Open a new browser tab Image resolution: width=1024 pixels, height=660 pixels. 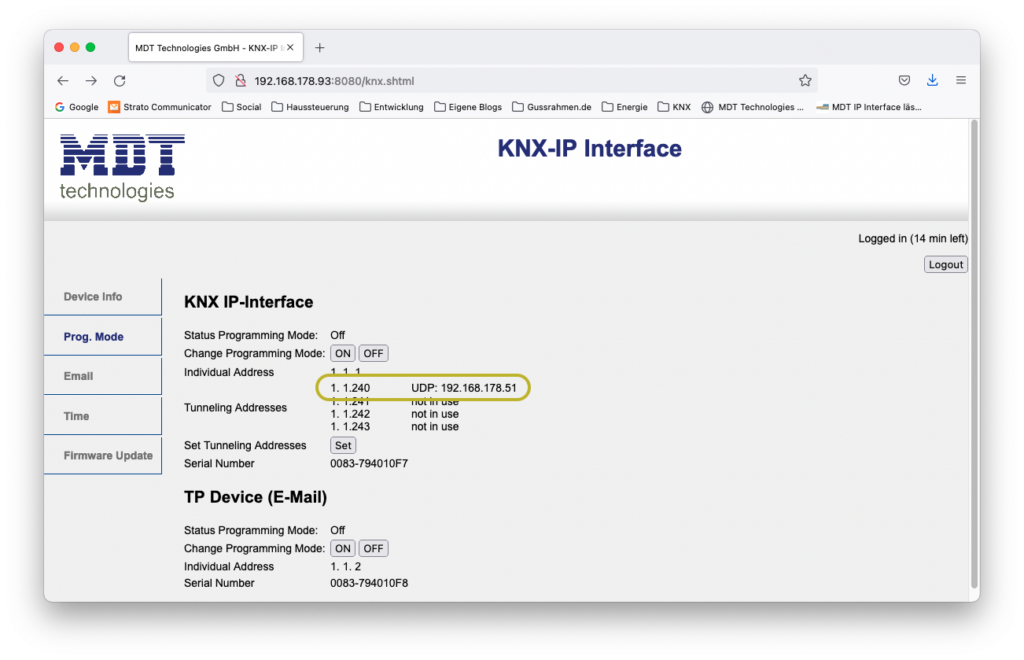point(319,48)
